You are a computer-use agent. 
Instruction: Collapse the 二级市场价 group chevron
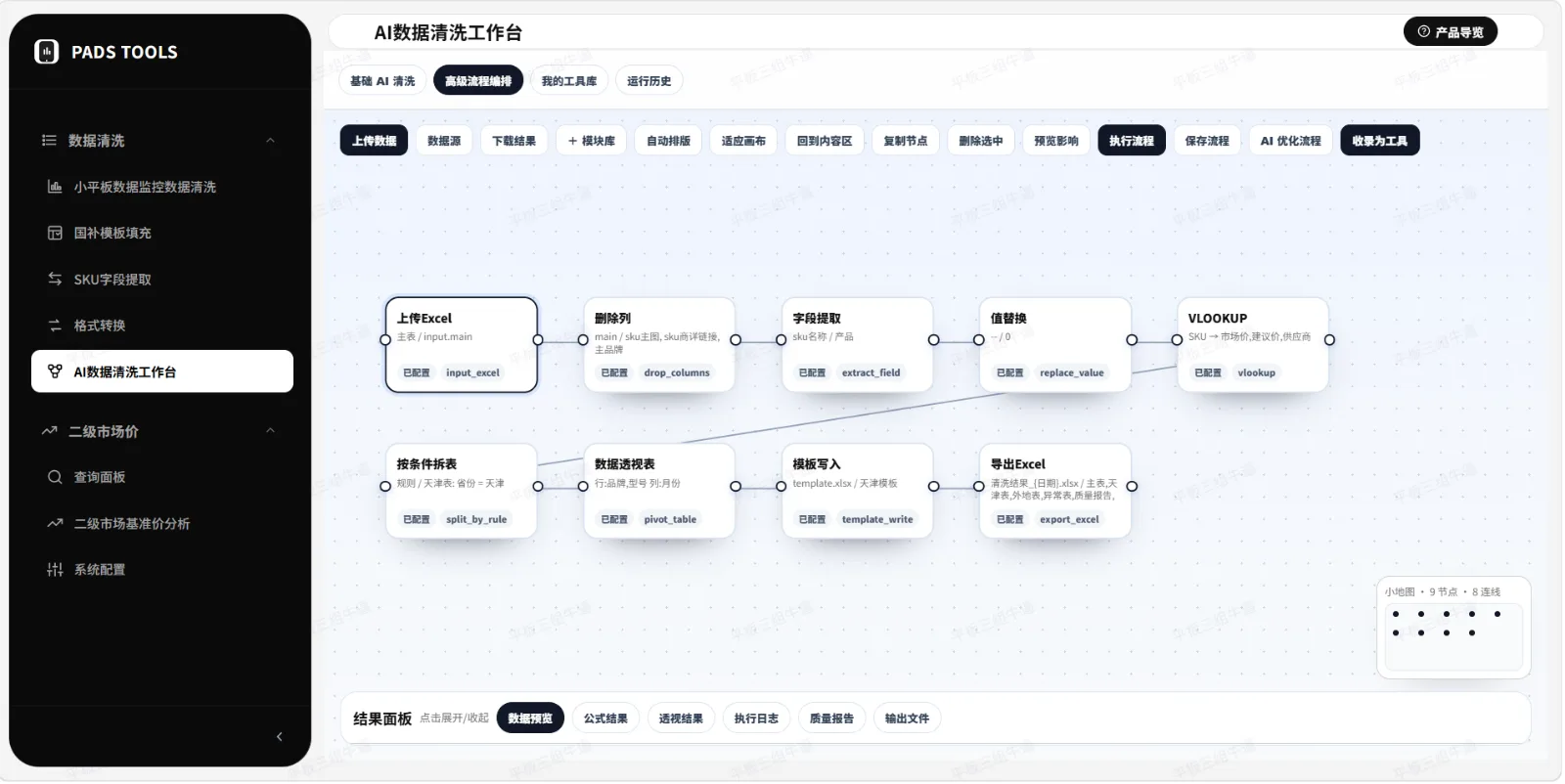click(x=270, y=431)
